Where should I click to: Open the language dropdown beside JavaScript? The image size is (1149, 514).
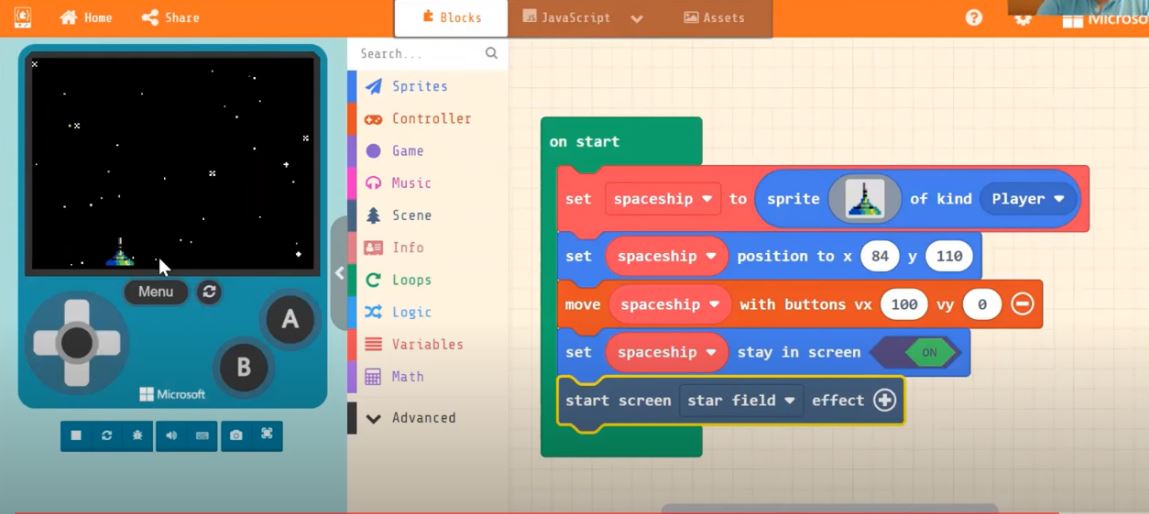click(637, 19)
